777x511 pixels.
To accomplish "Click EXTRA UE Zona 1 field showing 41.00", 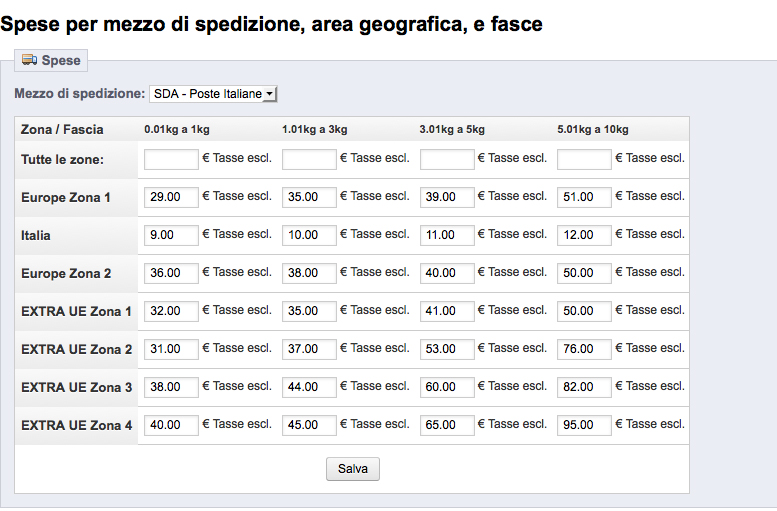I will click(x=447, y=311).
